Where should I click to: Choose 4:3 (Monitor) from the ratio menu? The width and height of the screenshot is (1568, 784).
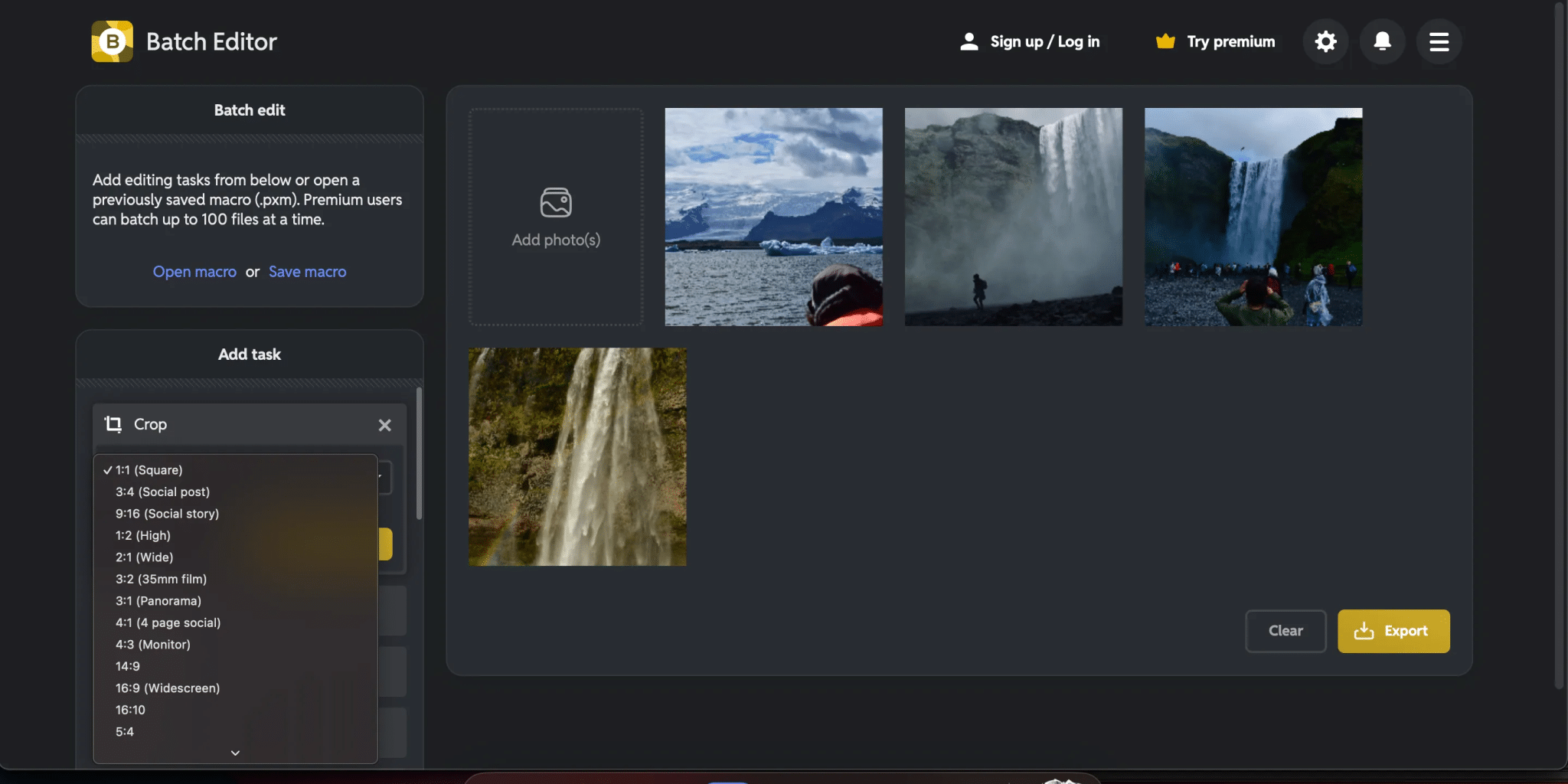click(153, 644)
